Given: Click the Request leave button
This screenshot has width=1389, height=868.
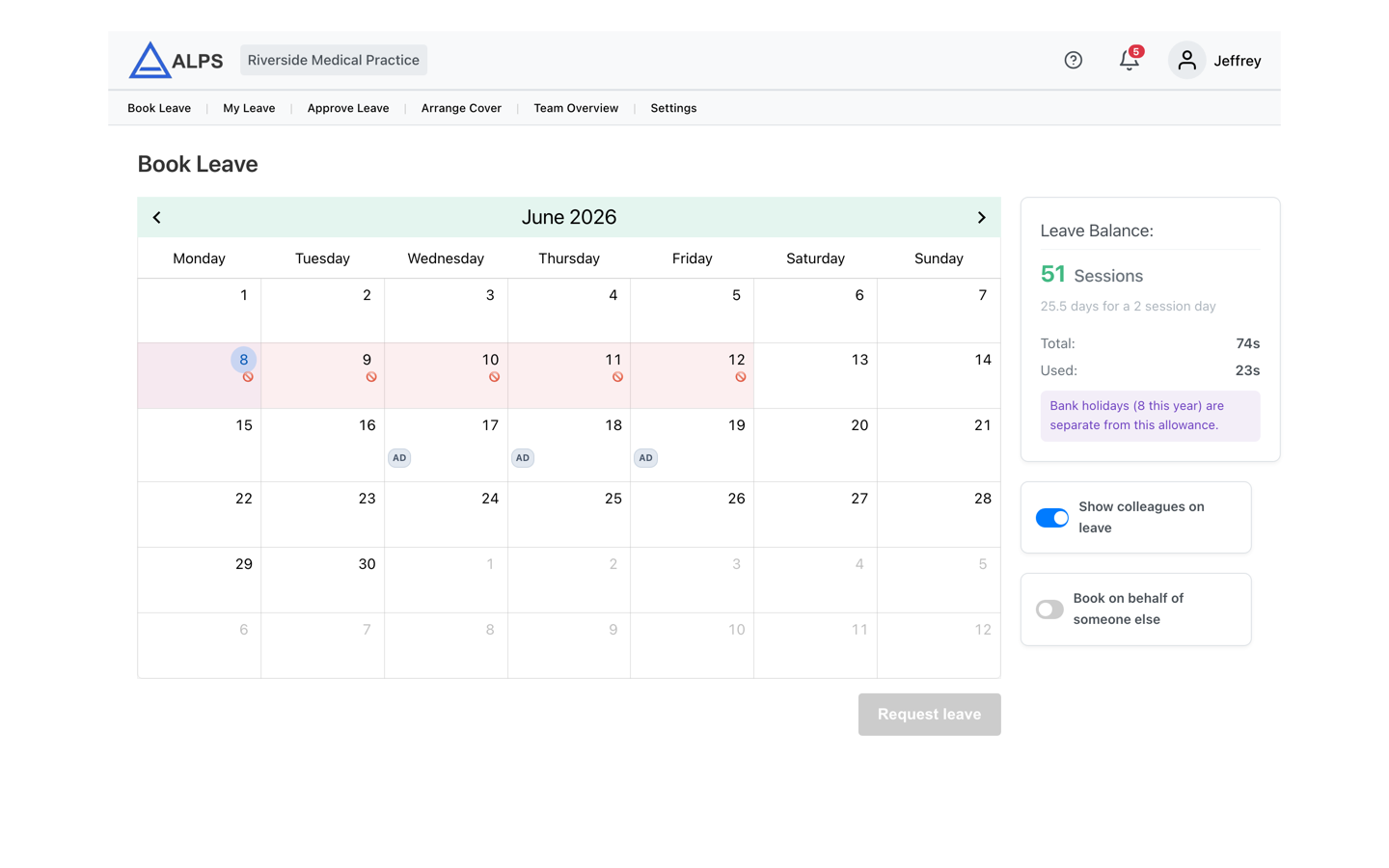Looking at the screenshot, I should pyautogui.click(x=929, y=715).
